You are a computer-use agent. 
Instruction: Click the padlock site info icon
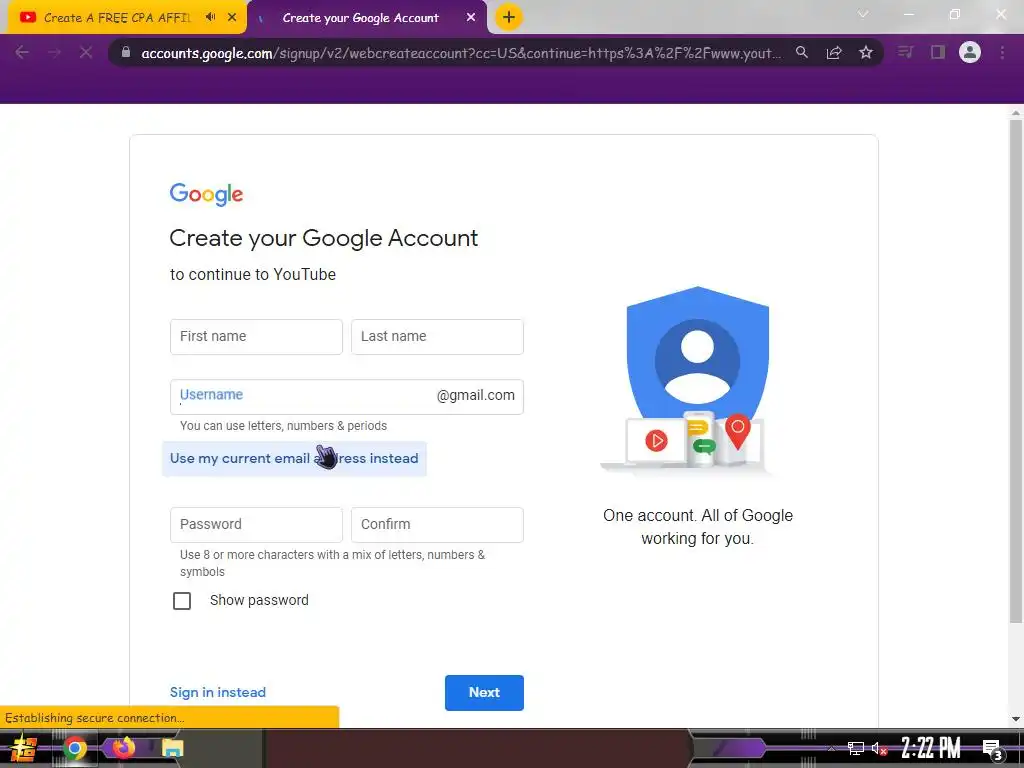point(126,52)
